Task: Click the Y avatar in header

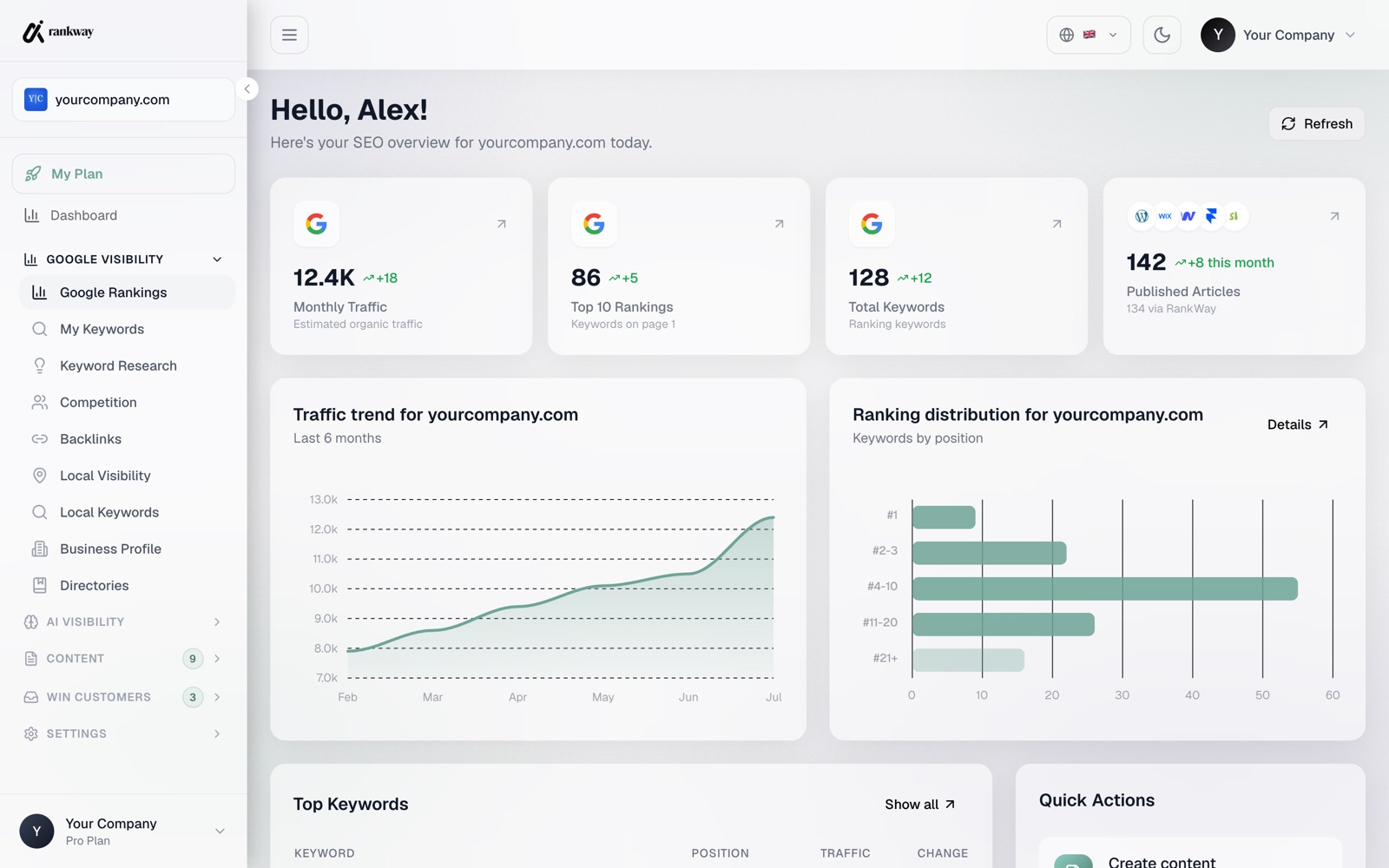Action: pos(1218,35)
